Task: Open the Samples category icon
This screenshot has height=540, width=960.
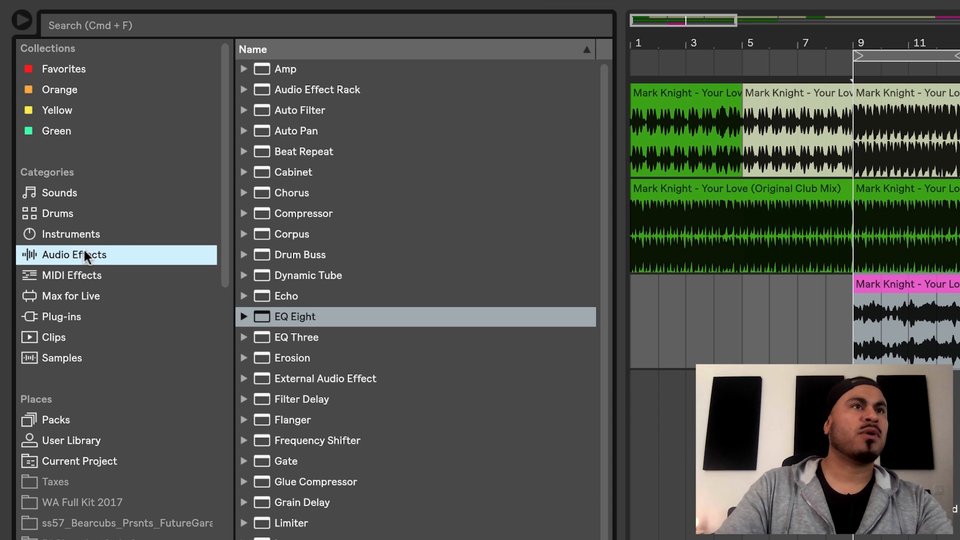Action: 29,358
